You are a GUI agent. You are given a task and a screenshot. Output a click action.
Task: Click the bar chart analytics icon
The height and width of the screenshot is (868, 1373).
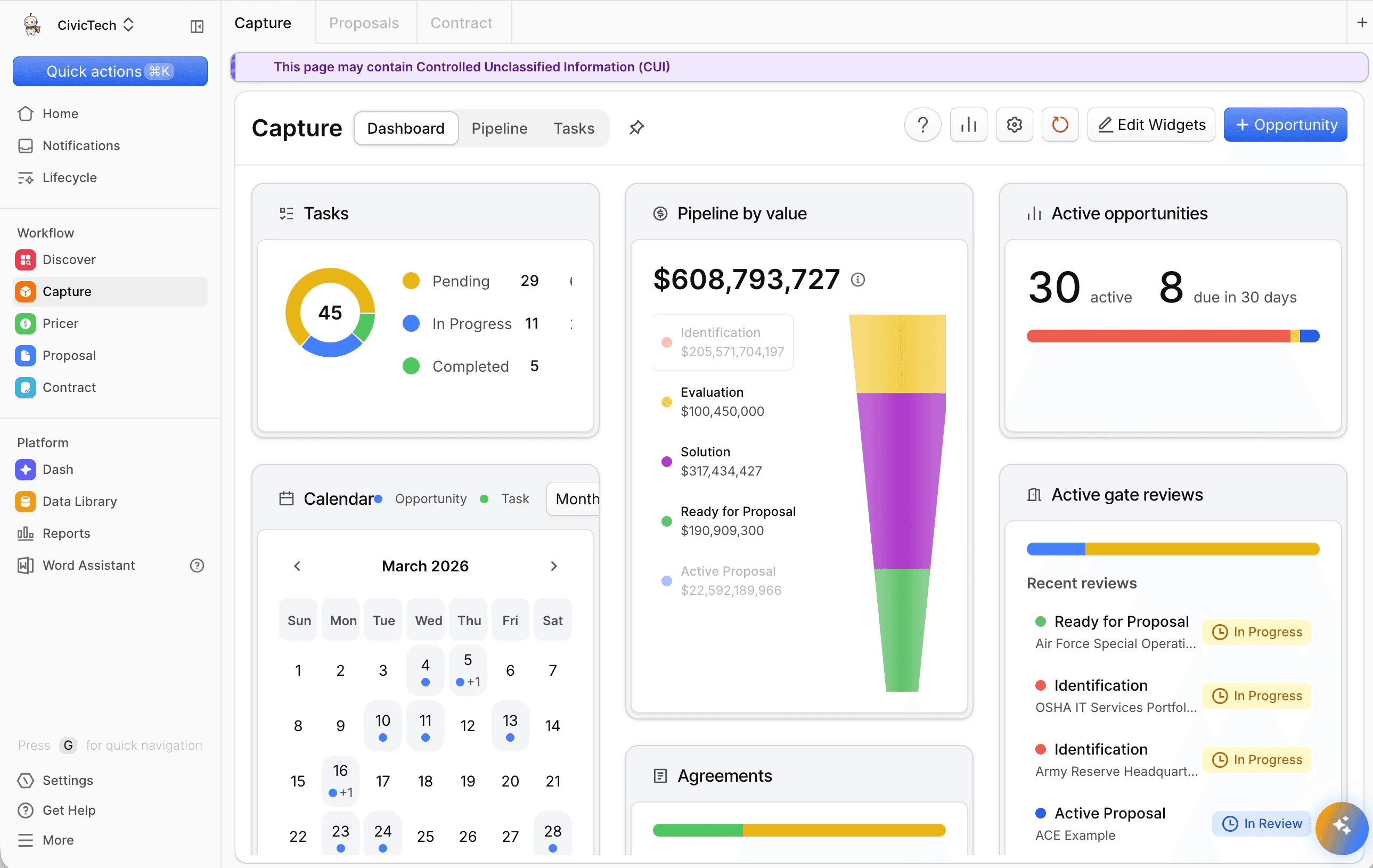(x=968, y=125)
